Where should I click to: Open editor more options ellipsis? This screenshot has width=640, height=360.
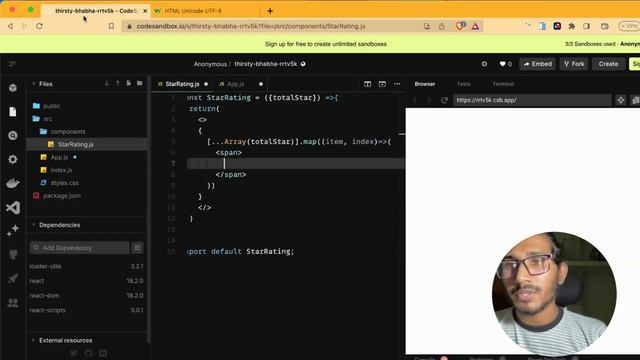397,84
